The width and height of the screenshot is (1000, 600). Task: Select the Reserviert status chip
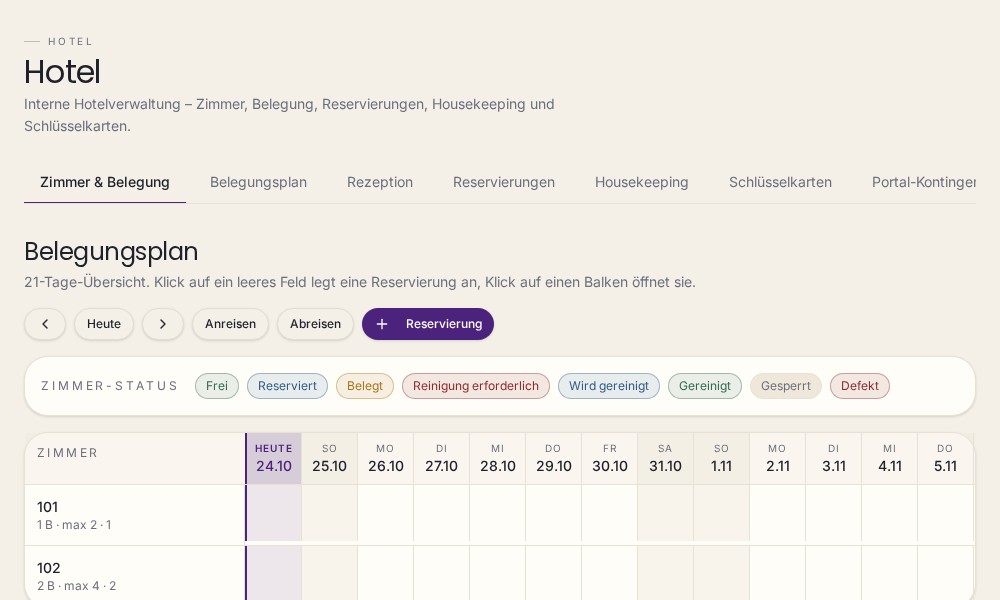pyautogui.click(x=287, y=386)
